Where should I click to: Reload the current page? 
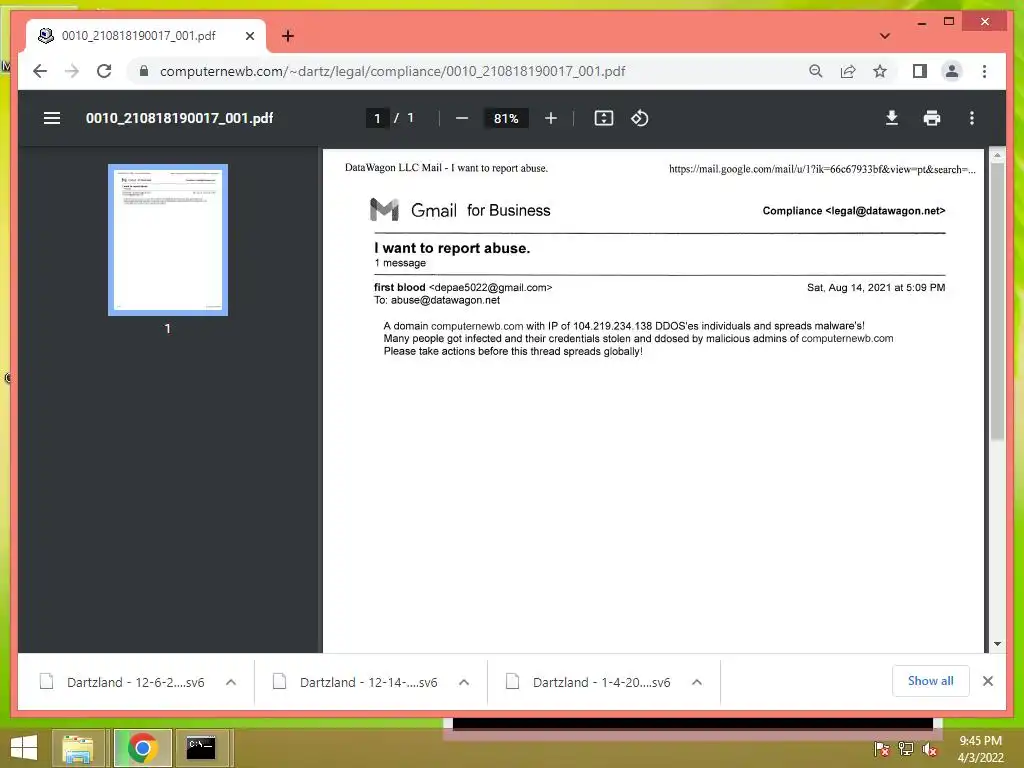coord(104,71)
